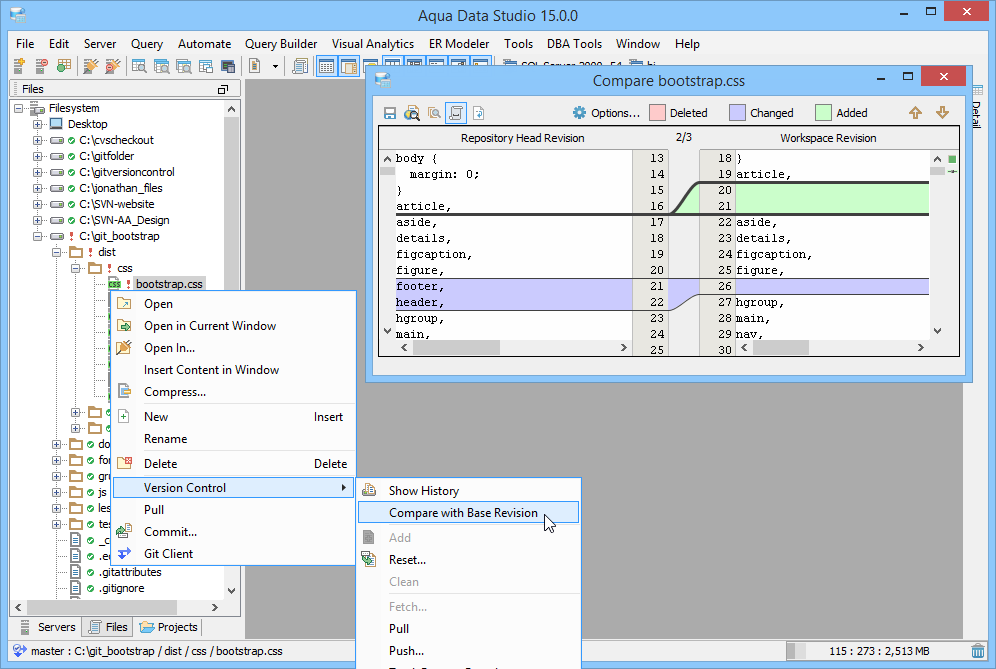The image size is (996, 669).
Task: Toggle the grid view button in the main toolbar
Action: pos(326,66)
